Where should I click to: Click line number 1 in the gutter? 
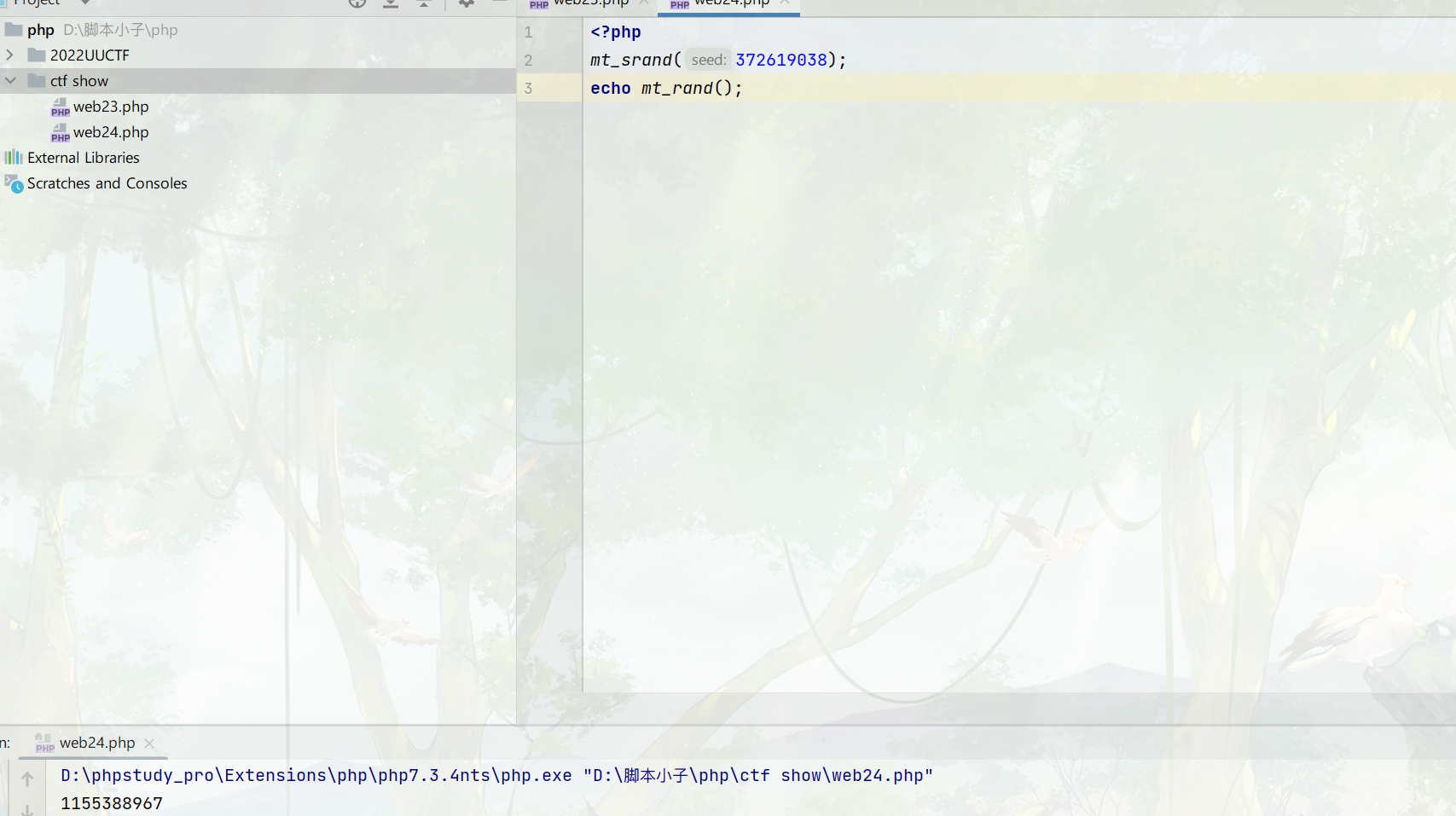pos(529,32)
